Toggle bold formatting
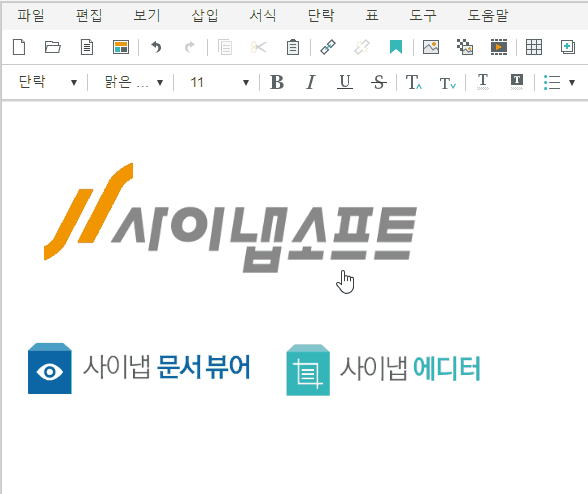Viewport: 588px width, 494px height. point(277,82)
